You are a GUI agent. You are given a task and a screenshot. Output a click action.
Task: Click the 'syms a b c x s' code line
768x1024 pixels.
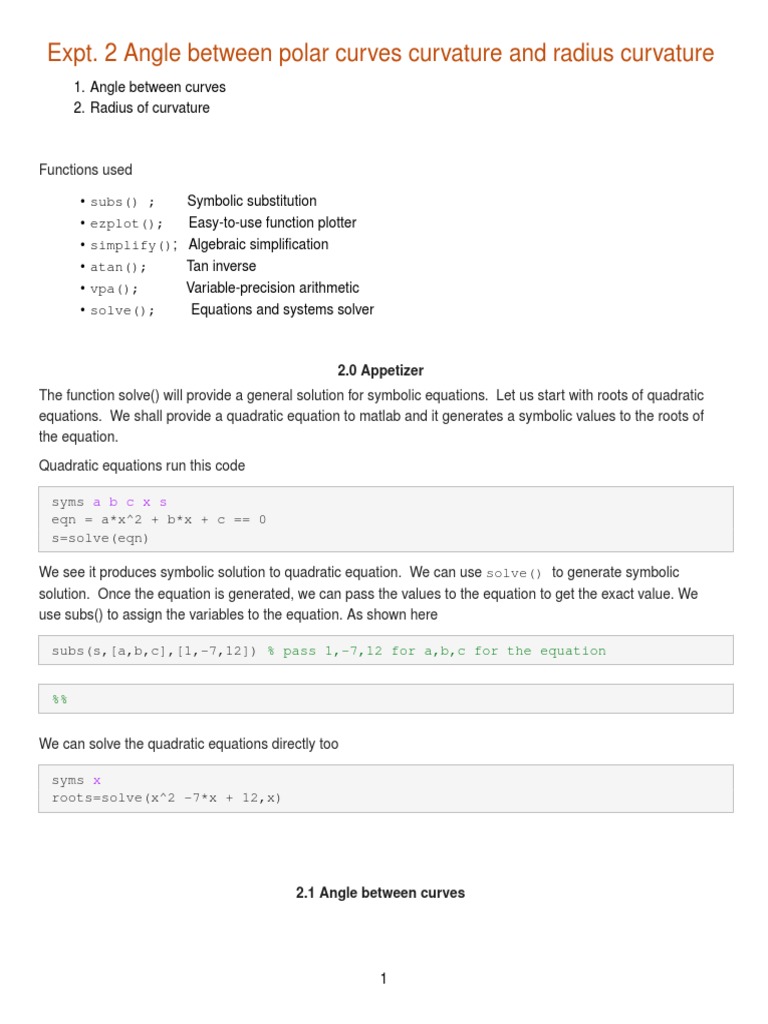[x=109, y=502]
